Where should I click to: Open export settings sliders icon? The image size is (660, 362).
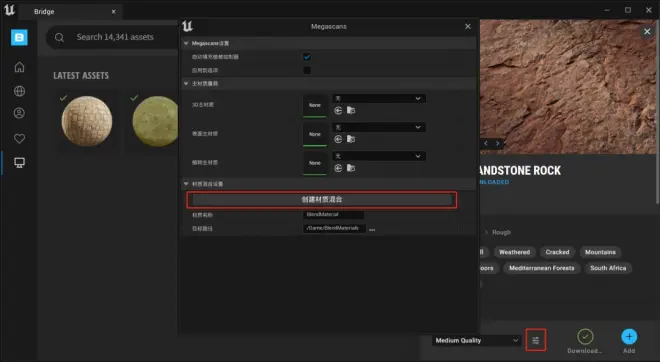point(535,340)
